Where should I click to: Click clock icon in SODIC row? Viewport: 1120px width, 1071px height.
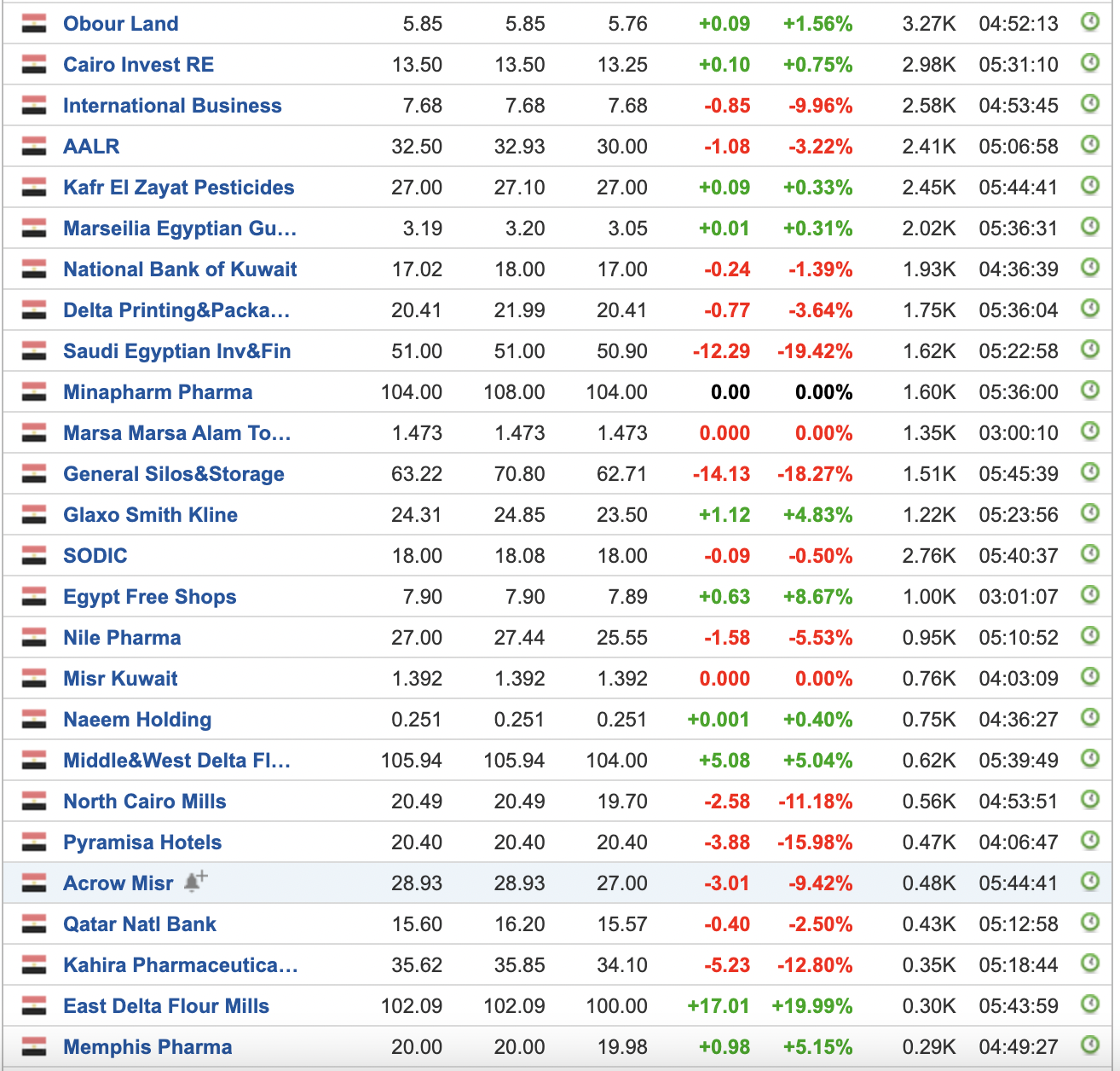coord(1090,553)
